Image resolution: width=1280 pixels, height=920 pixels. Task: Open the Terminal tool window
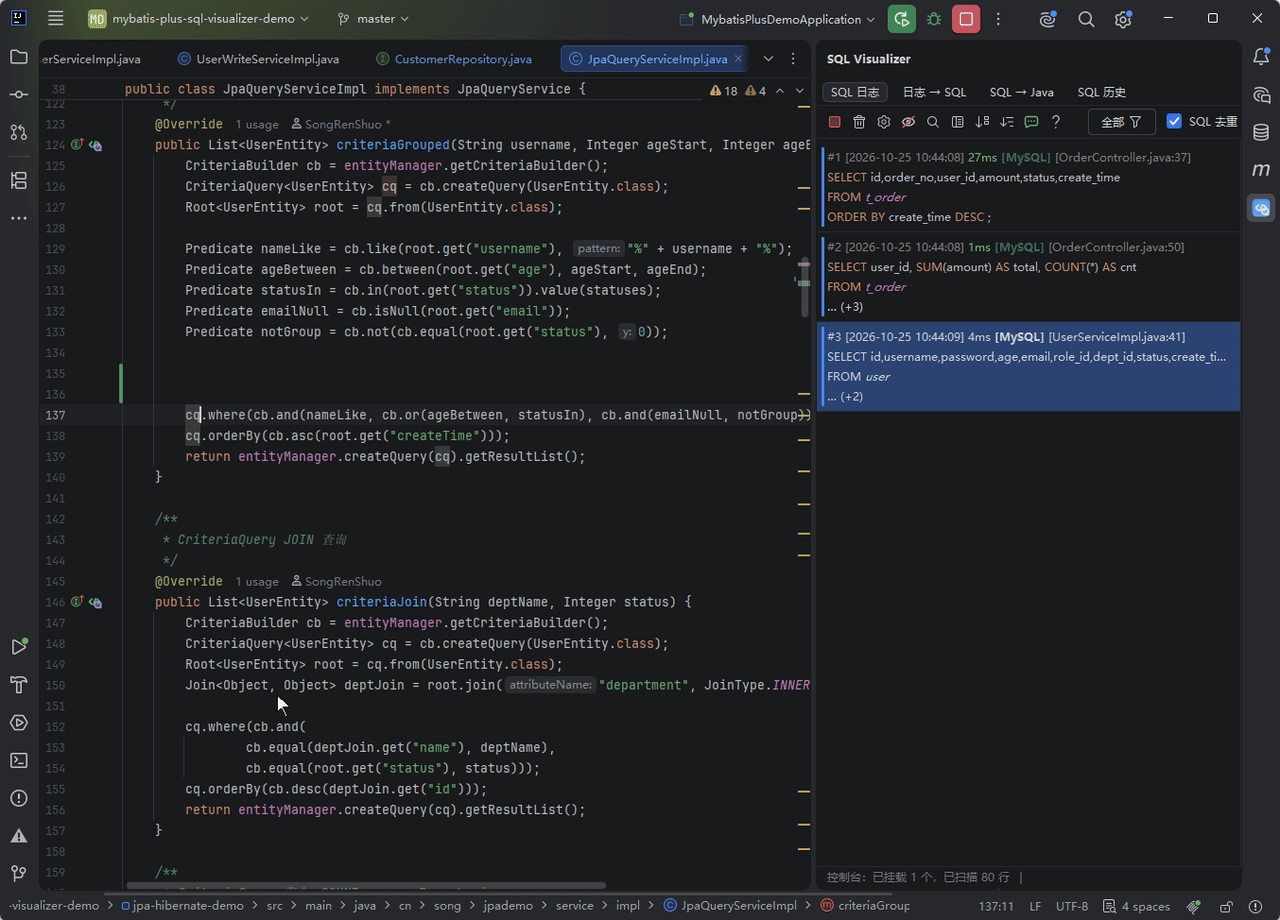click(x=19, y=760)
